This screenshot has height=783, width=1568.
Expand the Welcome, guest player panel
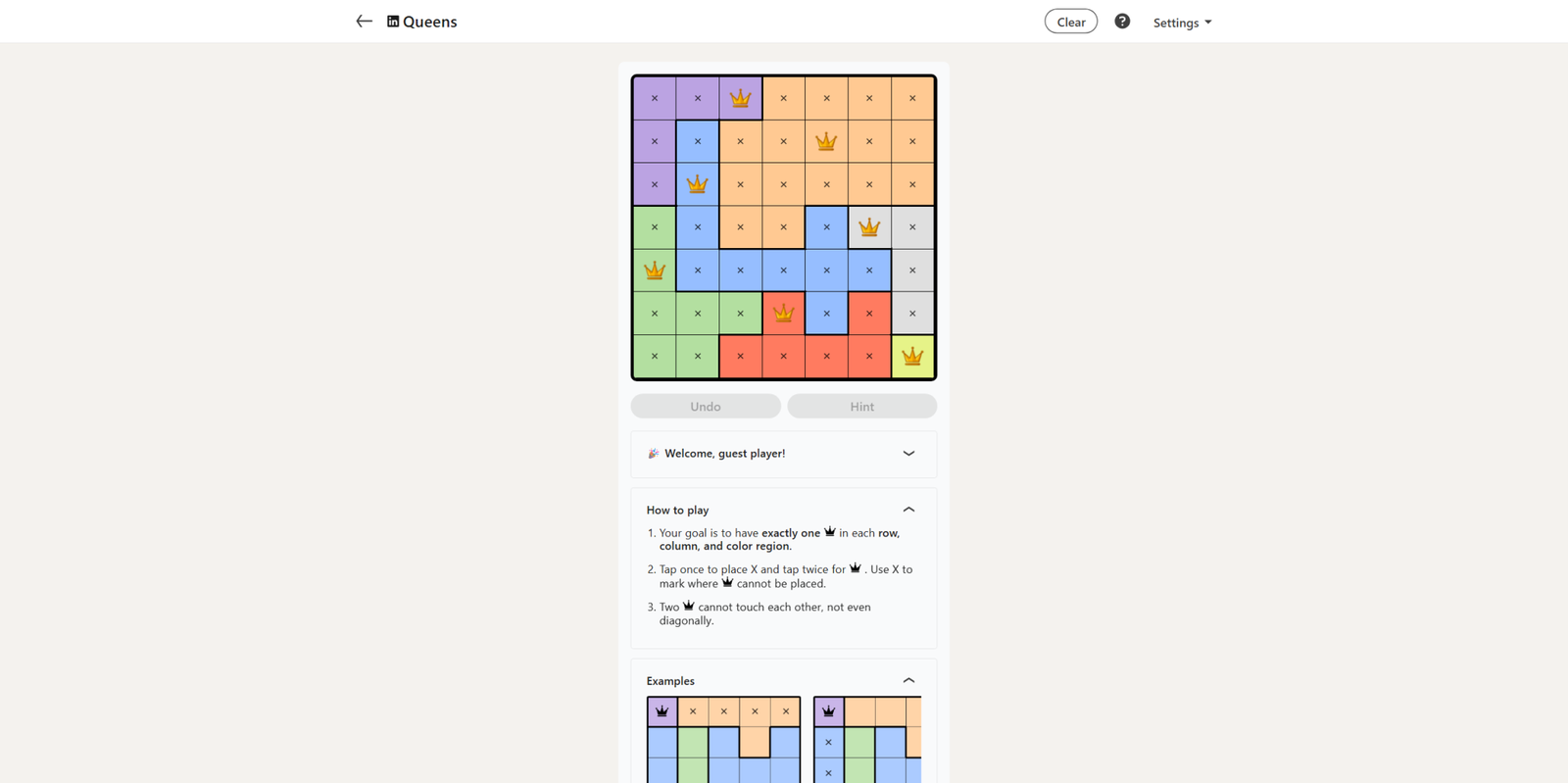click(x=908, y=454)
